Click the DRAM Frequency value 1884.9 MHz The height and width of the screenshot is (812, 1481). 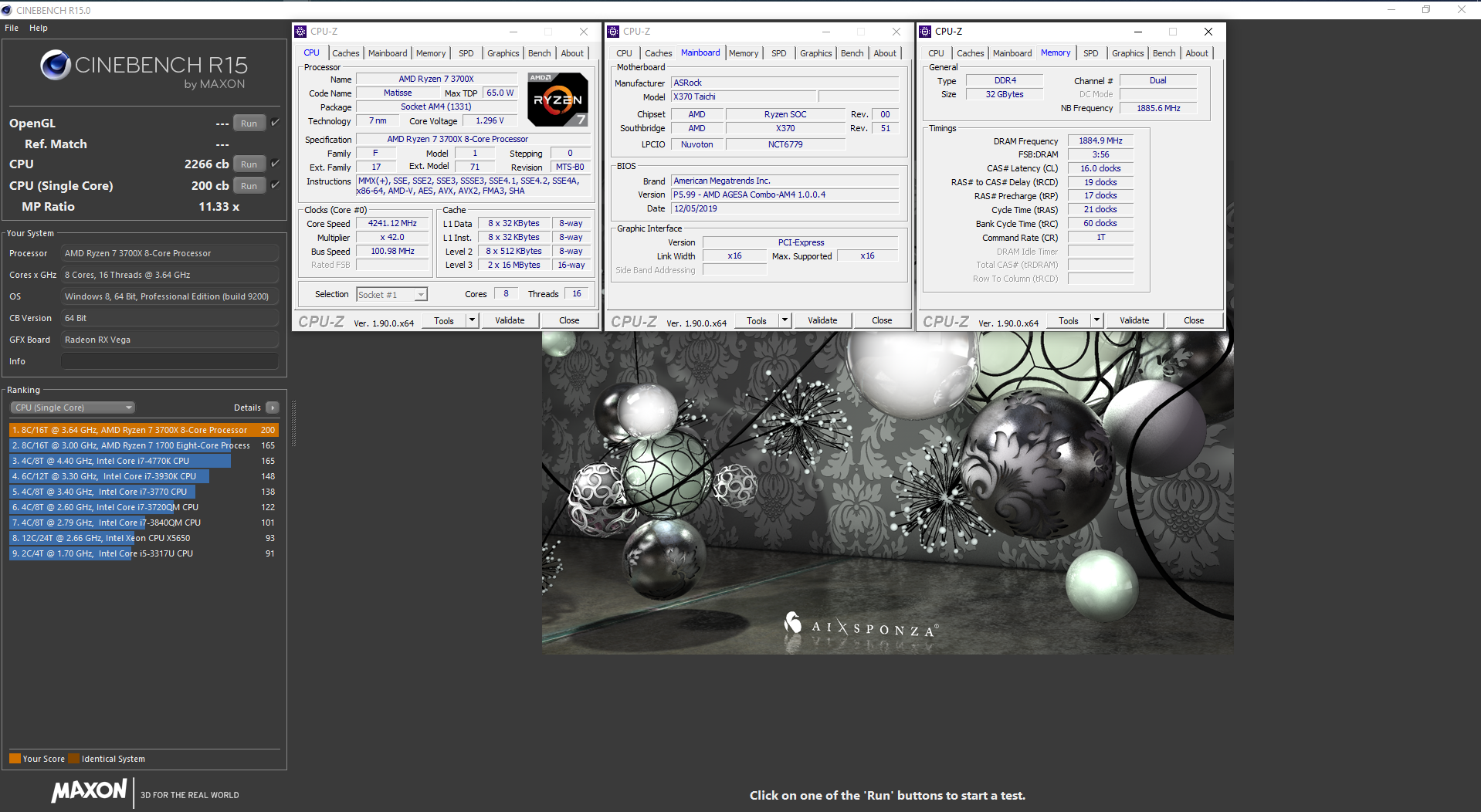coord(1100,140)
